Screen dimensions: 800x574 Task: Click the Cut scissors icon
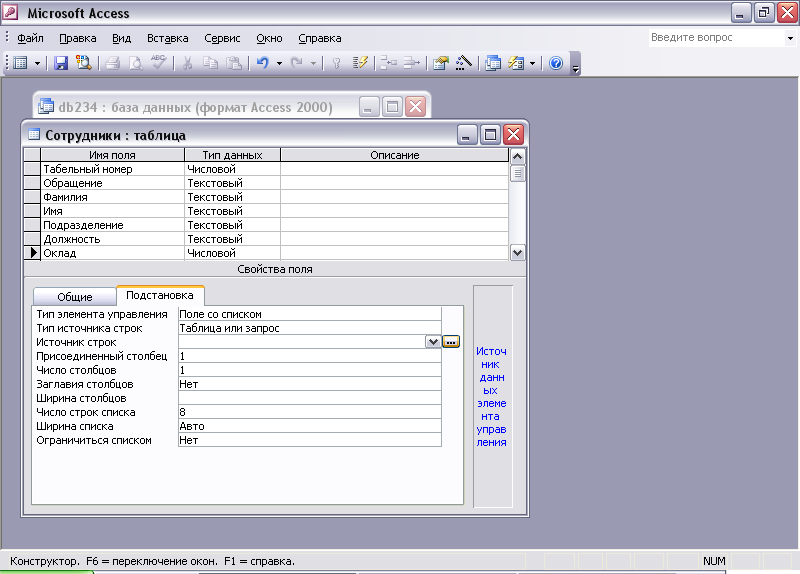click(x=187, y=63)
